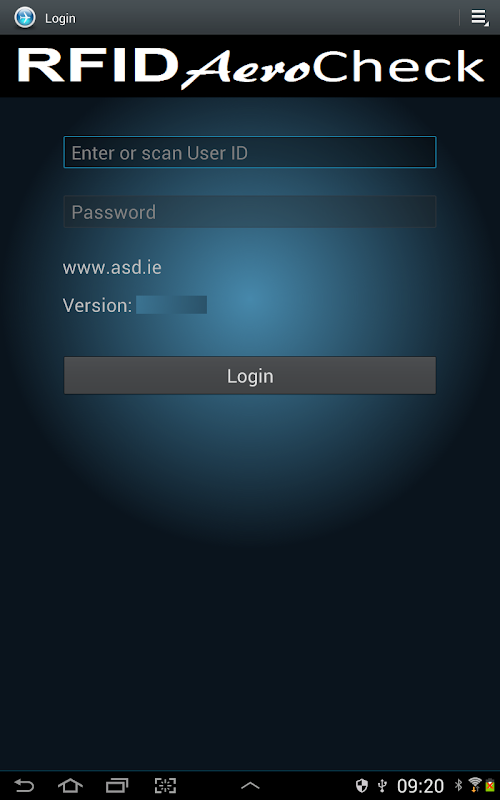Tap the Android back arrow icon

pos(23,785)
